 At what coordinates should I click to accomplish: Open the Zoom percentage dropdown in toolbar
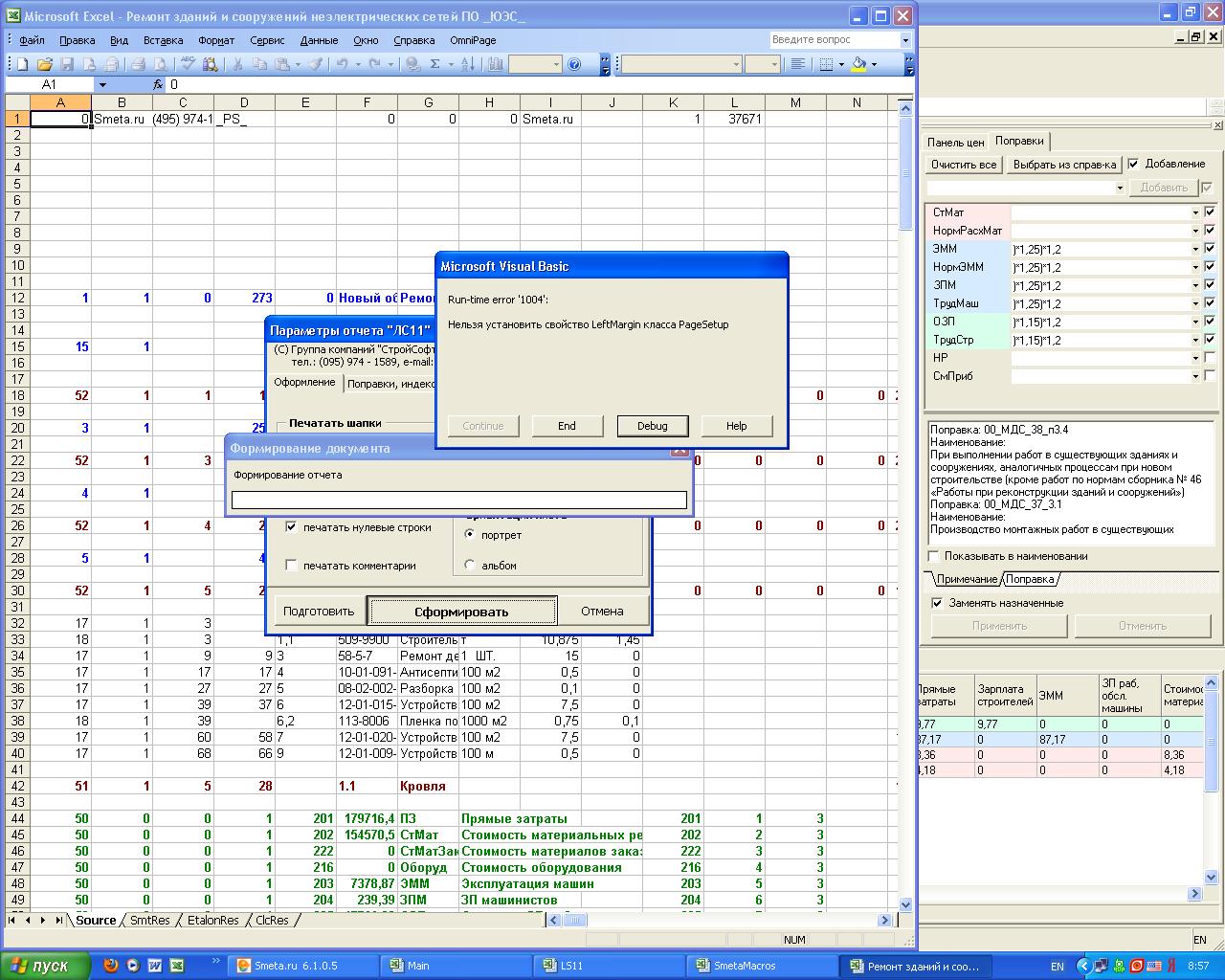tap(555, 64)
